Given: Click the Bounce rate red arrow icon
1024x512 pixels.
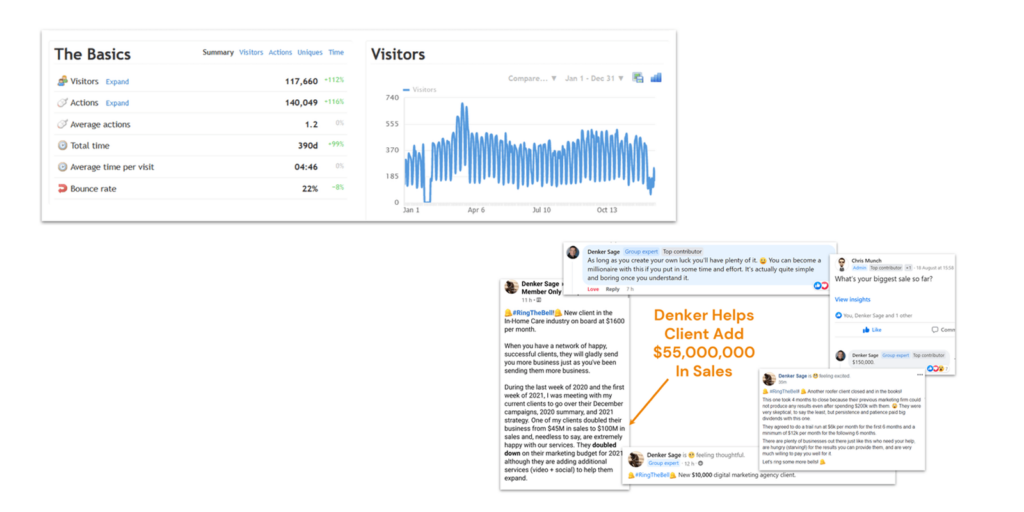Looking at the screenshot, I should pyautogui.click(x=63, y=188).
